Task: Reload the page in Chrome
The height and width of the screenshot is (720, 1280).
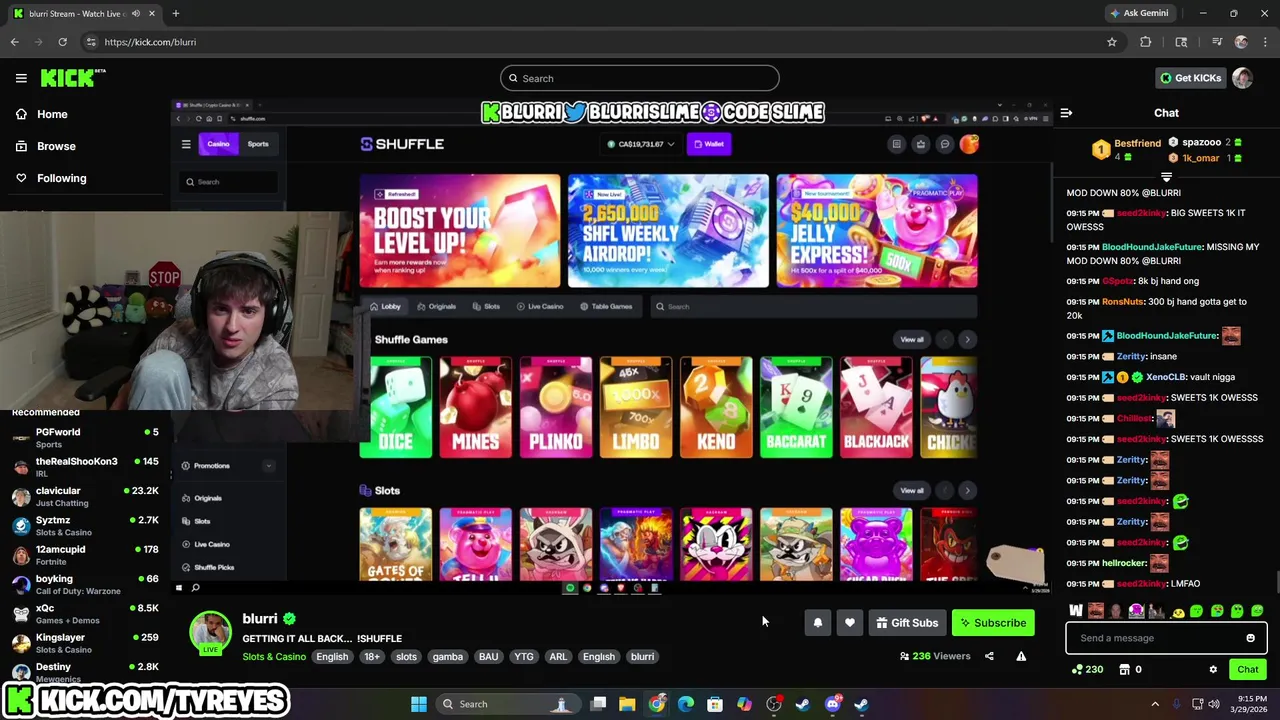Action: (x=62, y=42)
